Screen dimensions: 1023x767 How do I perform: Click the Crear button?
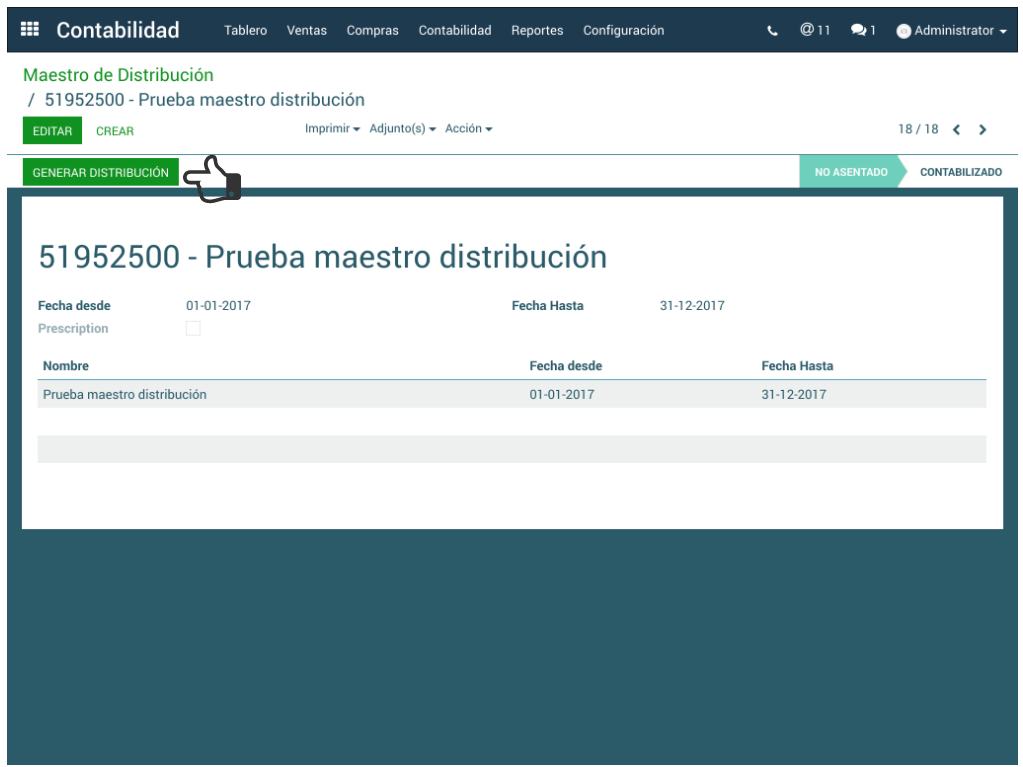tap(115, 131)
